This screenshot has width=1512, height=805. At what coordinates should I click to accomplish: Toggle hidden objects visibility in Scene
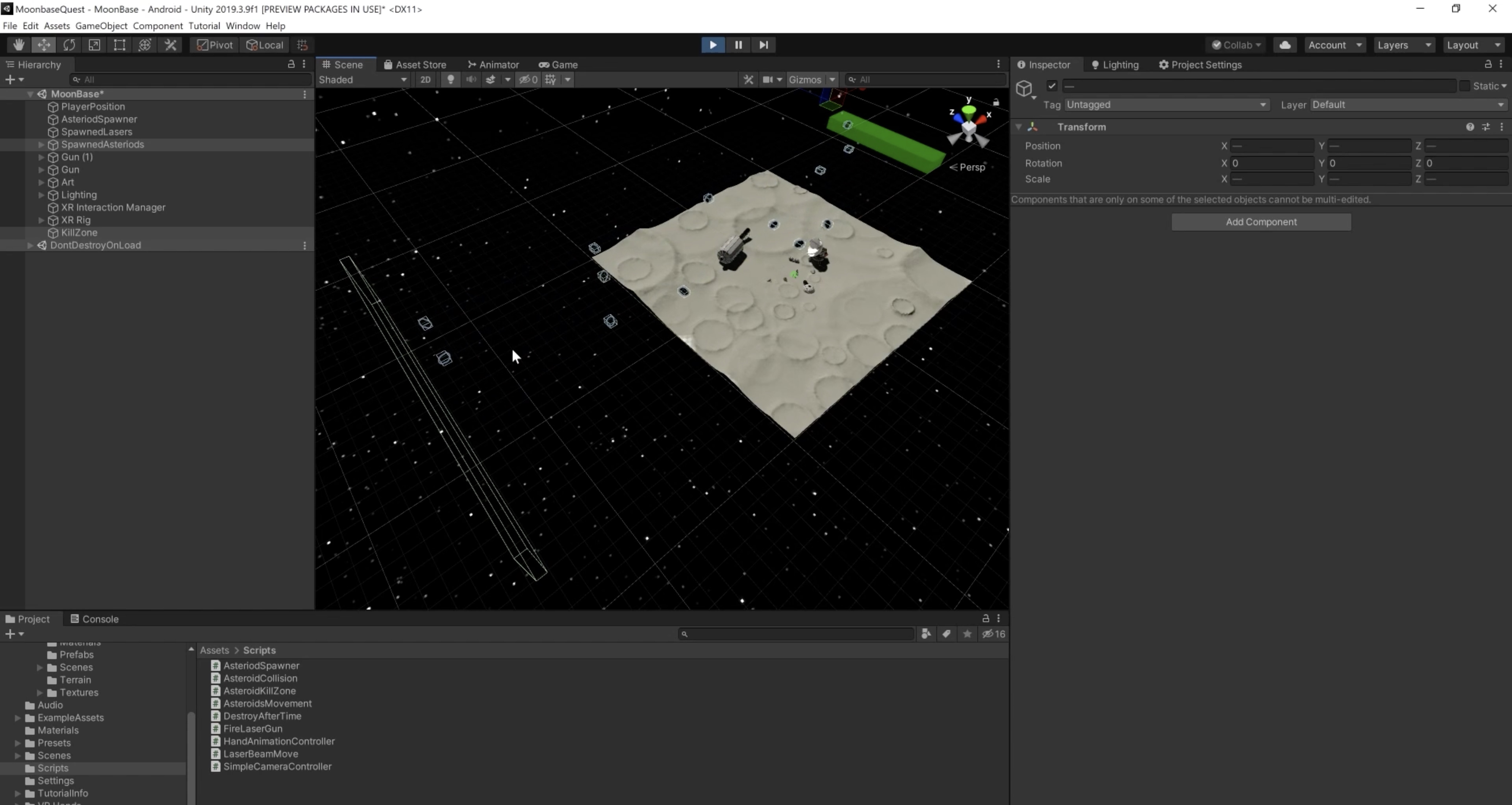pyautogui.click(x=528, y=79)
